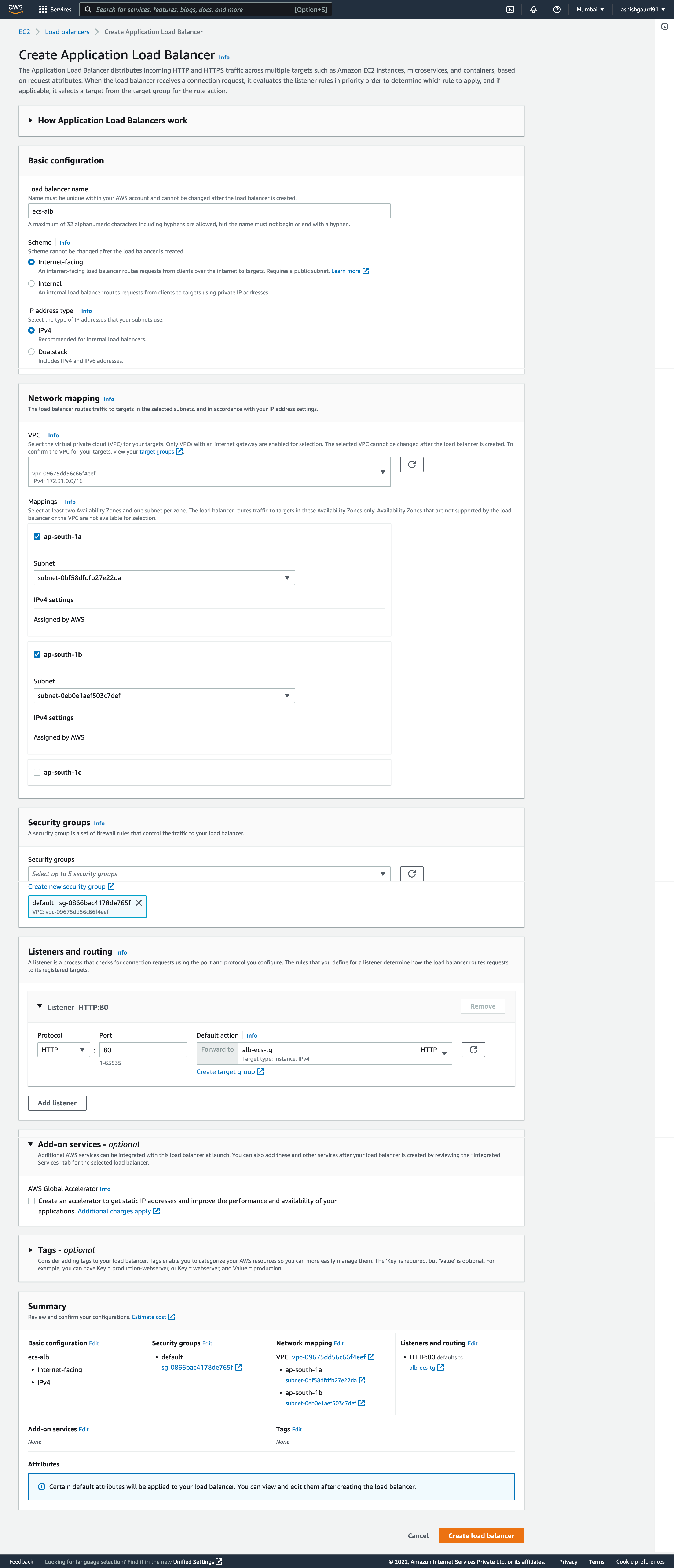Click in the AWS search bar

[x=206, y=9]
